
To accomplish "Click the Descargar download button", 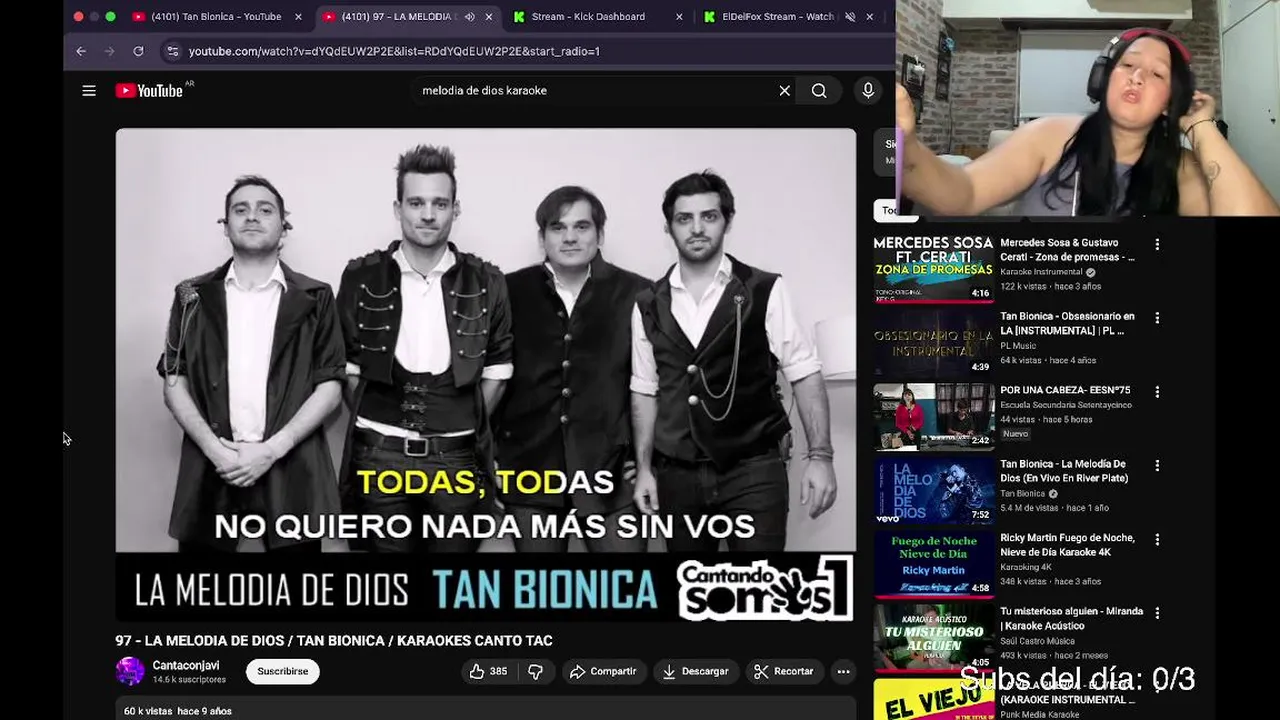I will coord(695,672).
